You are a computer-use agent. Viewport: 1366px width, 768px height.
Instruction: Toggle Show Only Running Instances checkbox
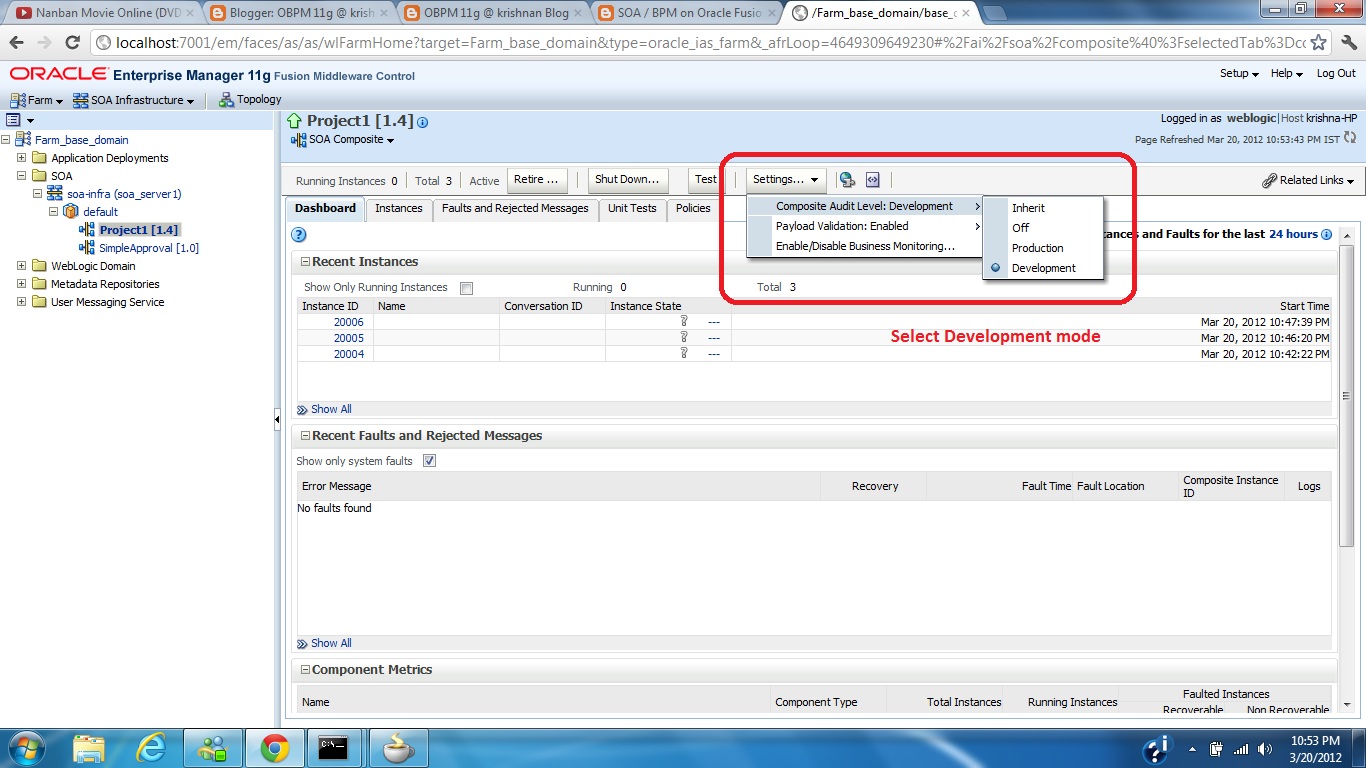466,288
